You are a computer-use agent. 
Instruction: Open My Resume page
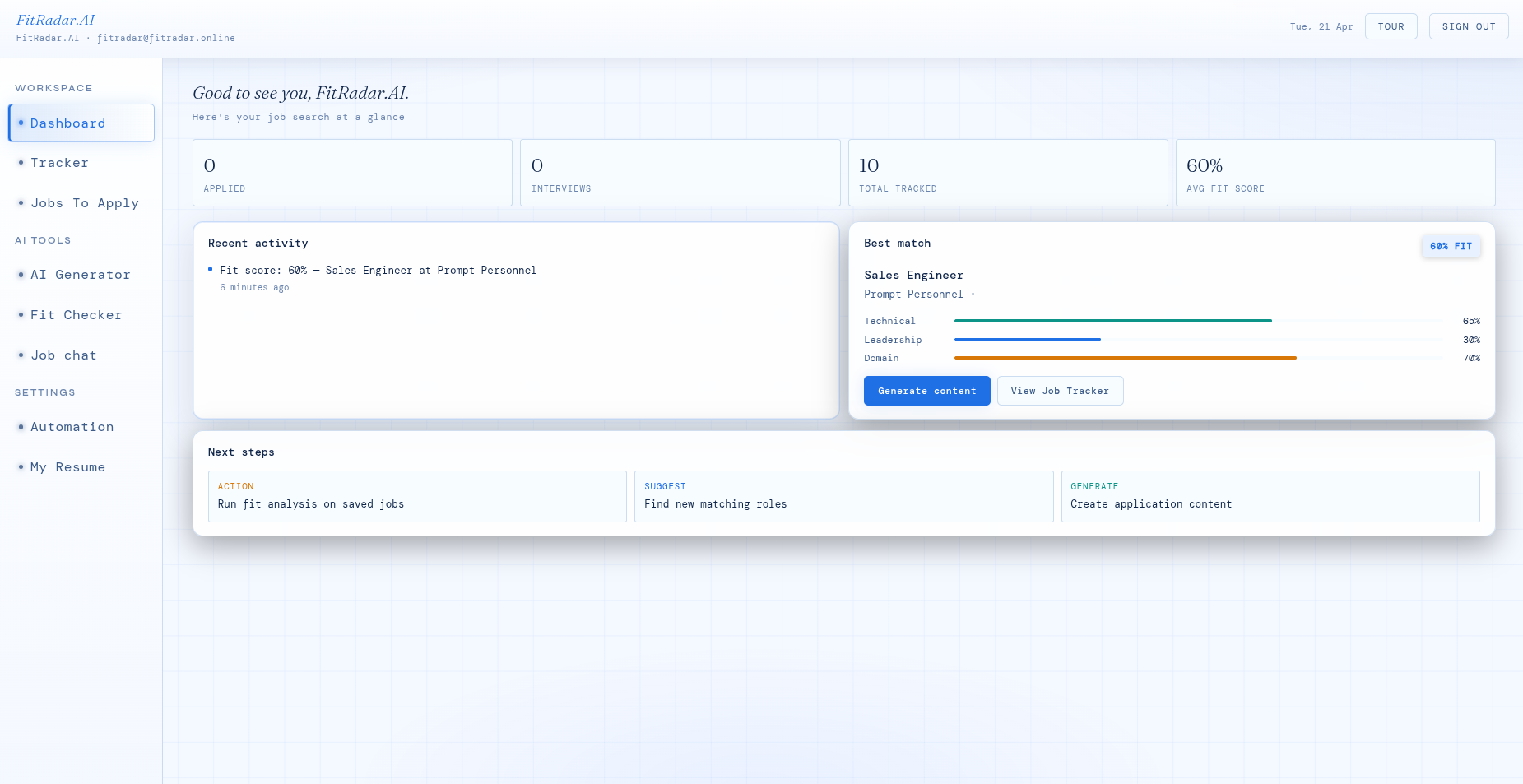coord(81,467)
